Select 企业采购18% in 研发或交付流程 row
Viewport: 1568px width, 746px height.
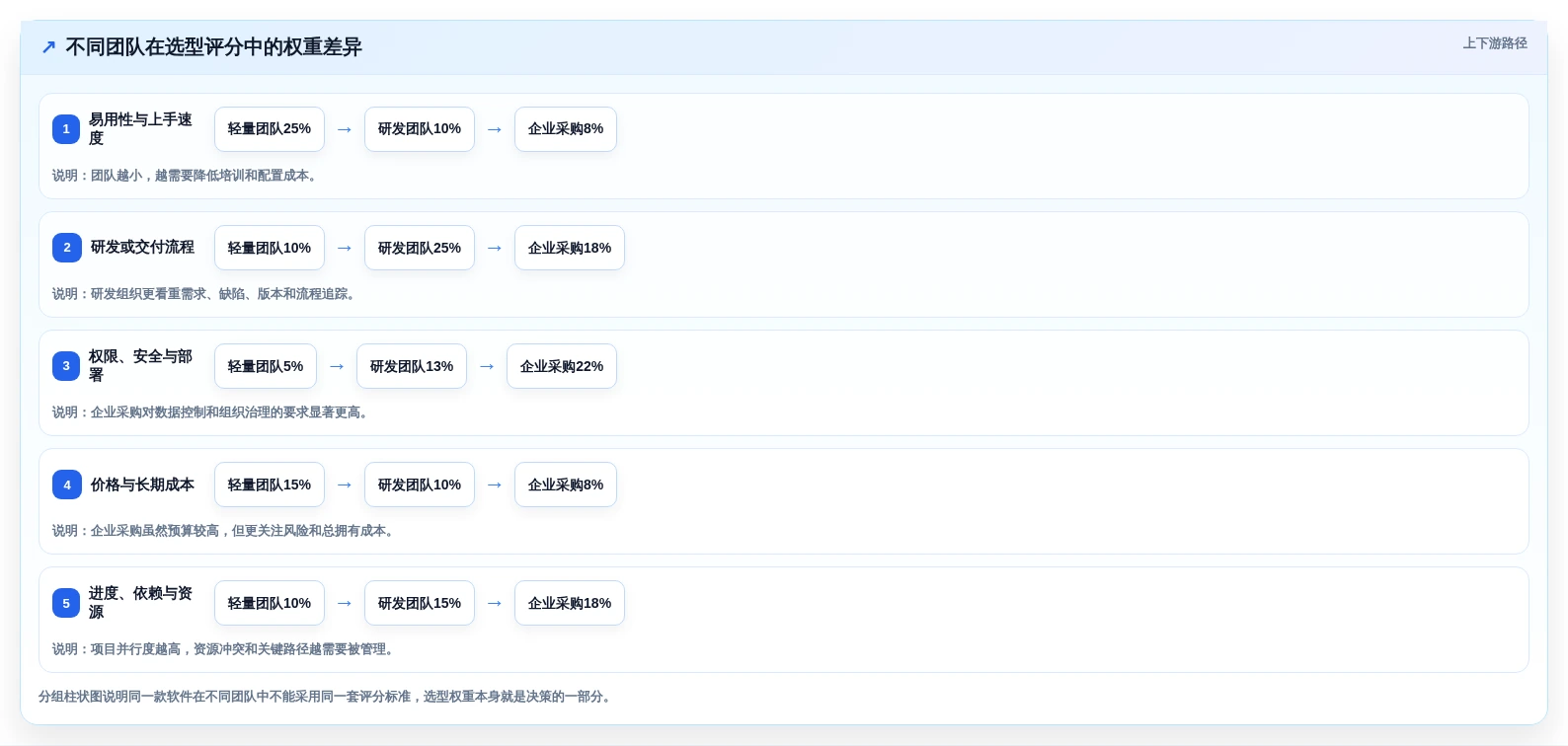pos(570,248)
